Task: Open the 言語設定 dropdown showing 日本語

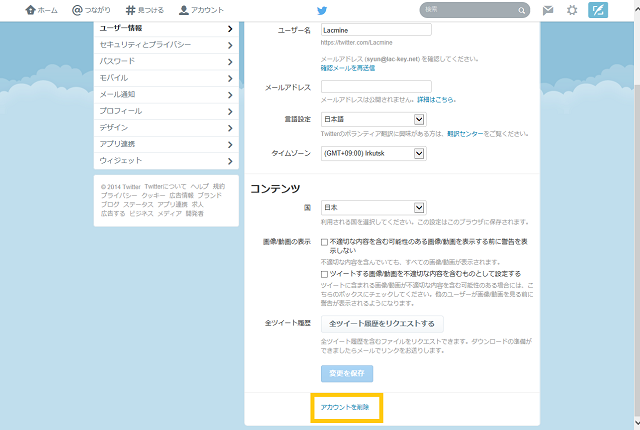Action: tap(373, 119)
